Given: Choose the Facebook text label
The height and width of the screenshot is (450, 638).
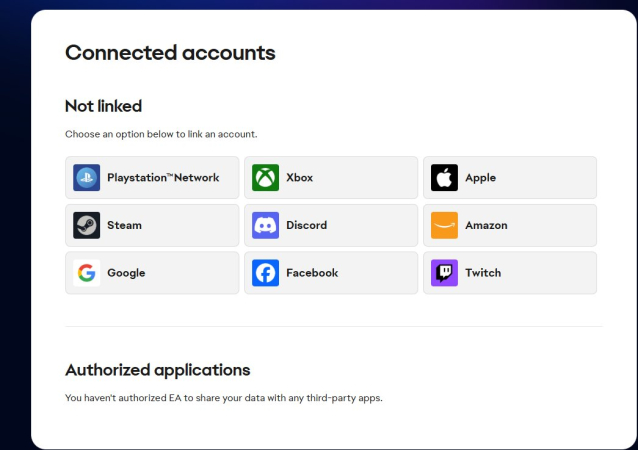Looking at the screenshot, I should (x=312, y=273).
